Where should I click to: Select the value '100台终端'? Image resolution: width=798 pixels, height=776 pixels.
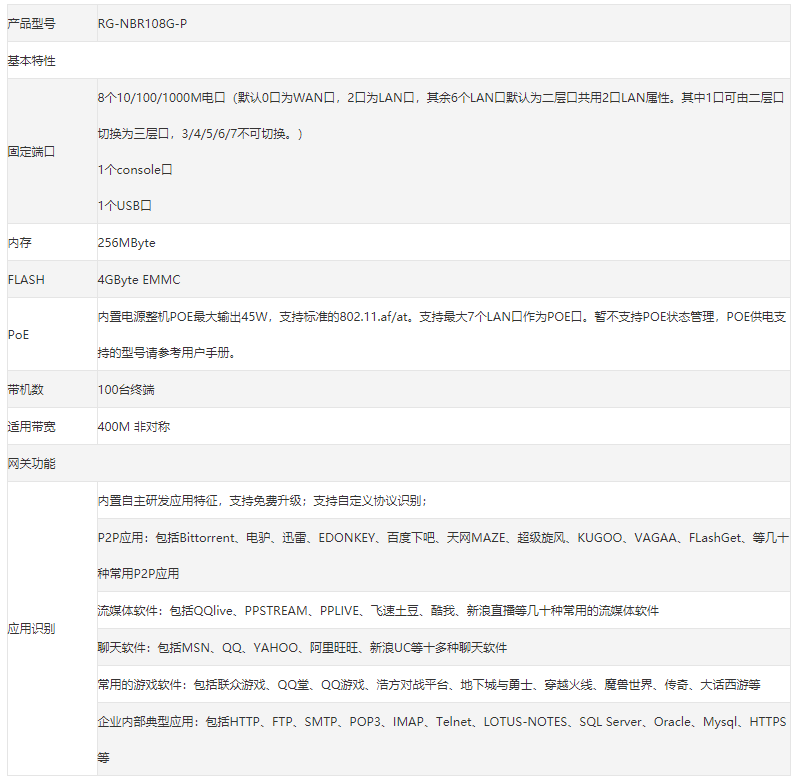coord(126,390)
